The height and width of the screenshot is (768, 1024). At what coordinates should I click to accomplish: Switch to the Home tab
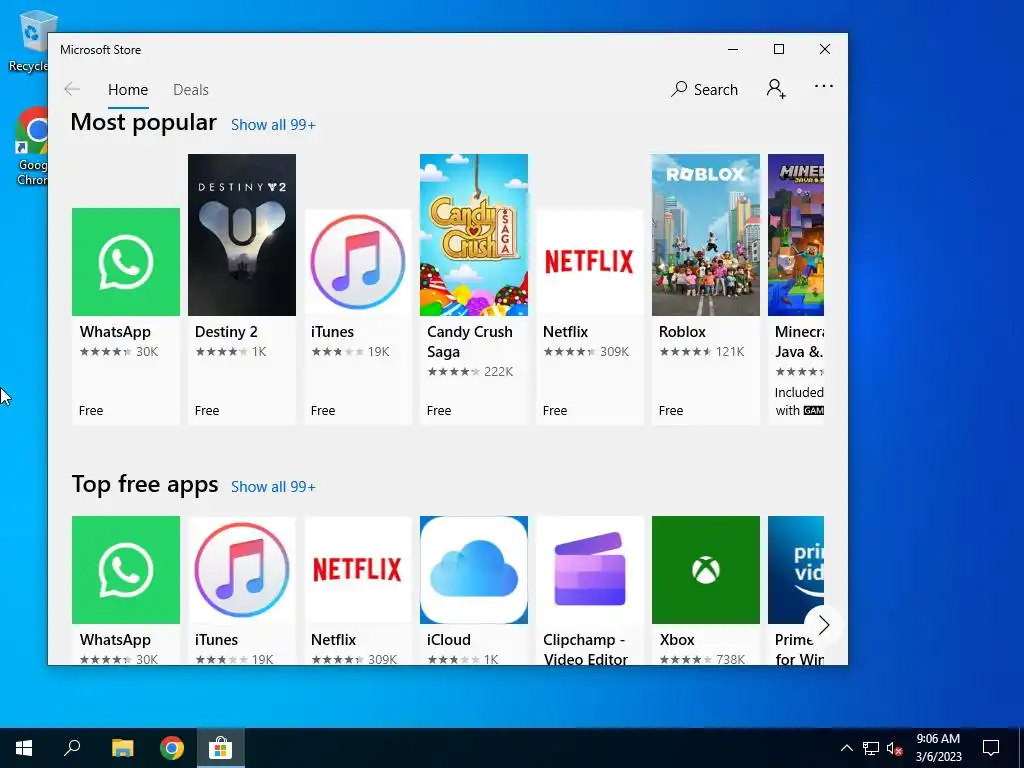(128, 89)
